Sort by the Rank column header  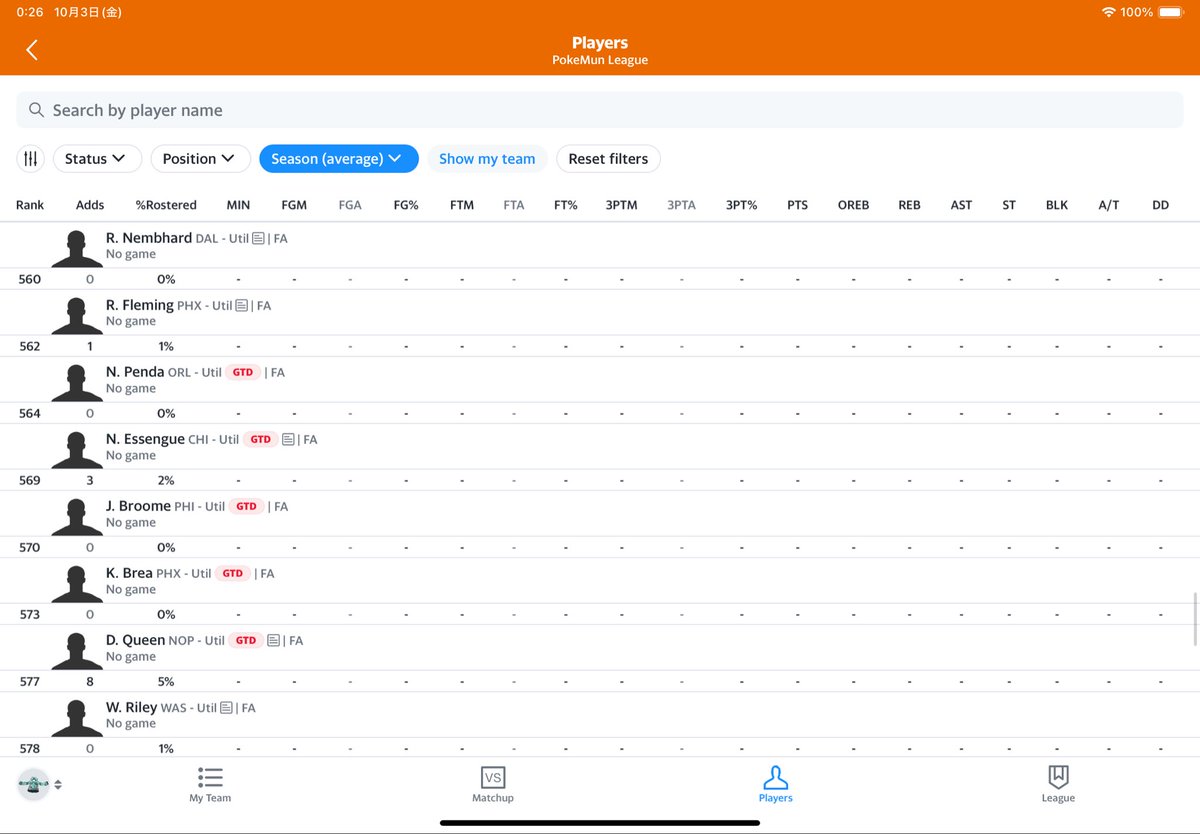[x=30, y=205]
